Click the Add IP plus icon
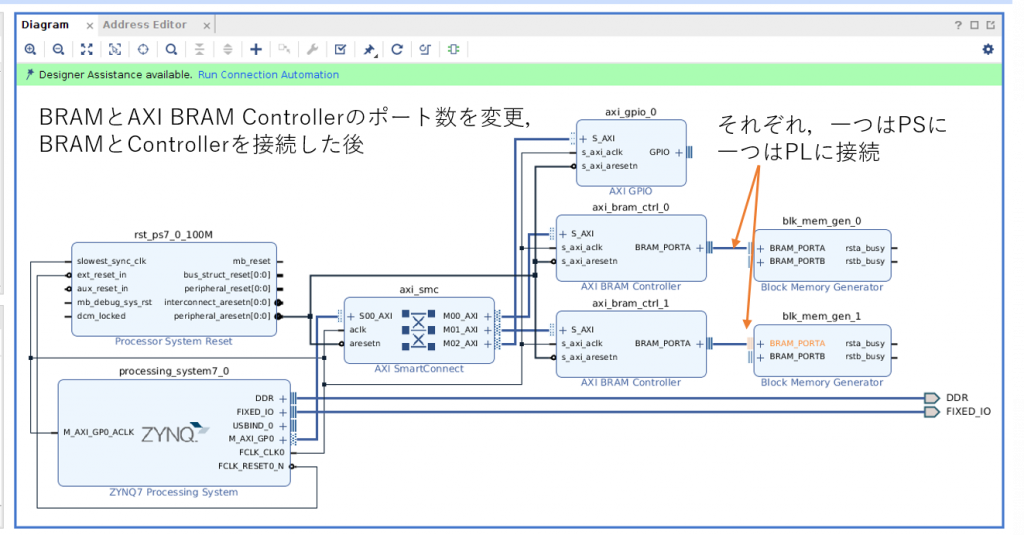Screen dimensions: 1024x535 point(256,49)
